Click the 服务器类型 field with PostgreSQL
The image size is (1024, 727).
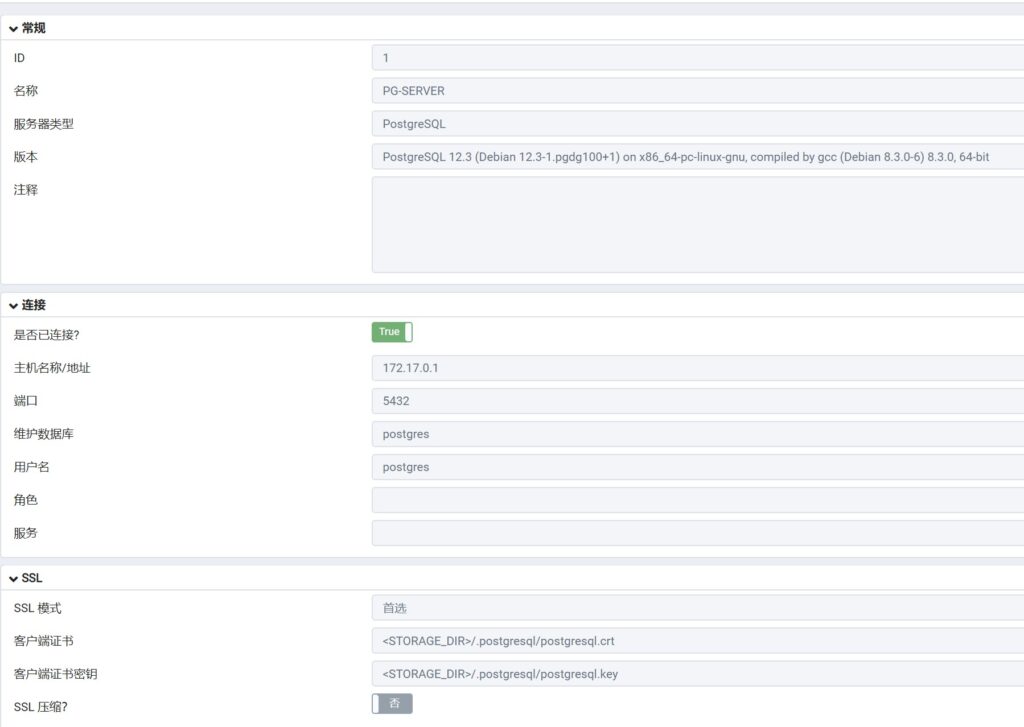(697, 123)
